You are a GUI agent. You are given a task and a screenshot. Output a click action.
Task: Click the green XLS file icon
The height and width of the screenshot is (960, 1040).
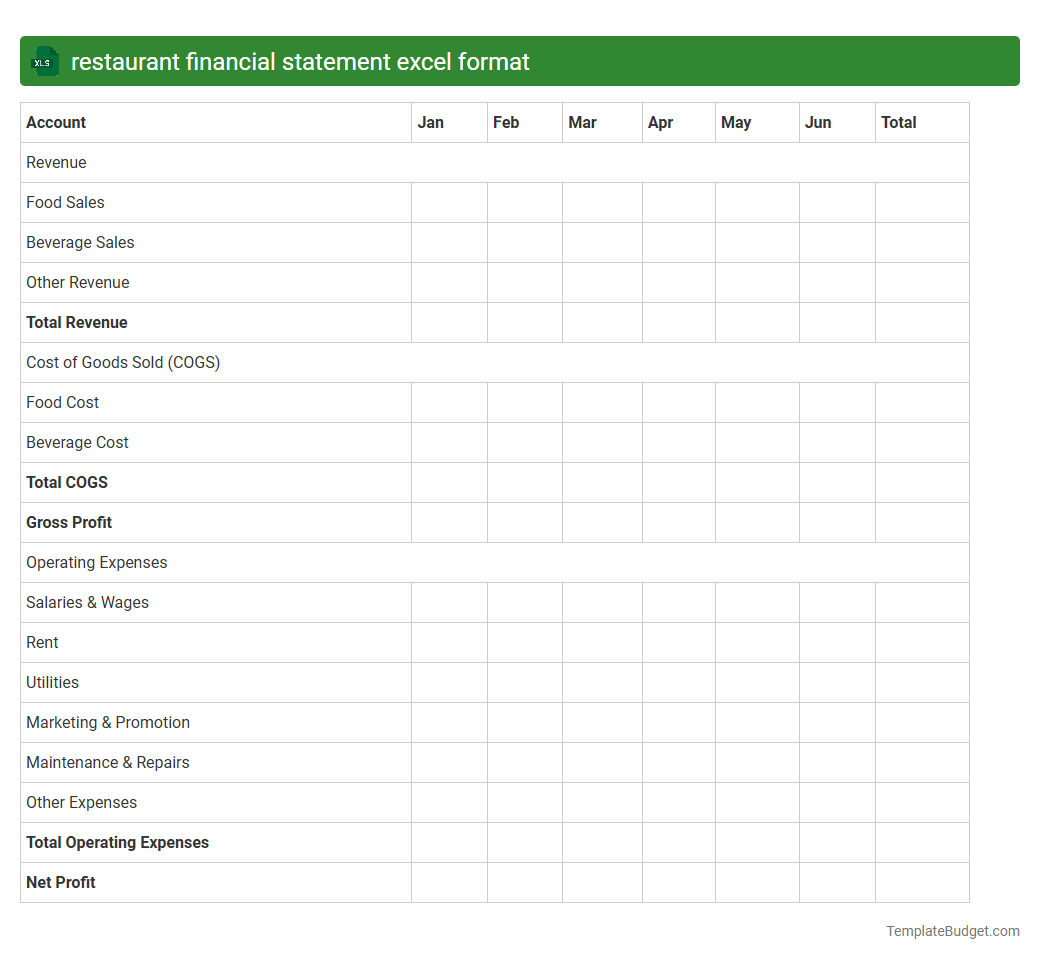point(44,61)
